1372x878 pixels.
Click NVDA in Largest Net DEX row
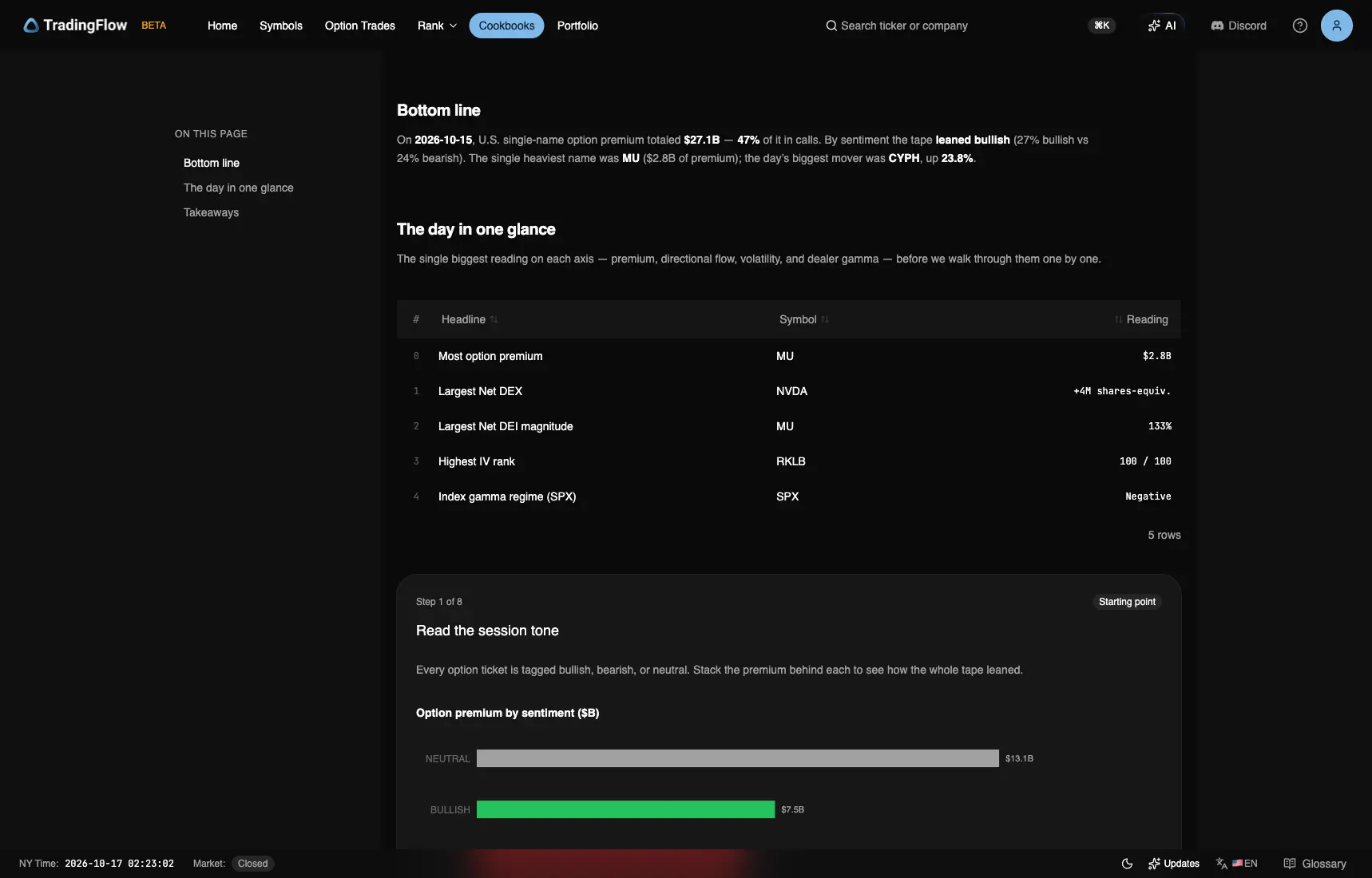click(791, 391)
